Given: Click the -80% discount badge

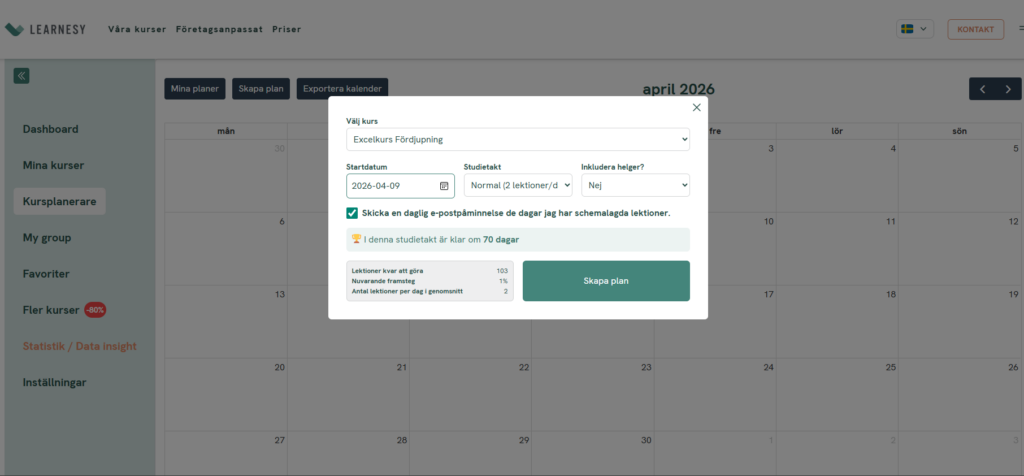Looking at the screenshot, I should click(96, 310).
